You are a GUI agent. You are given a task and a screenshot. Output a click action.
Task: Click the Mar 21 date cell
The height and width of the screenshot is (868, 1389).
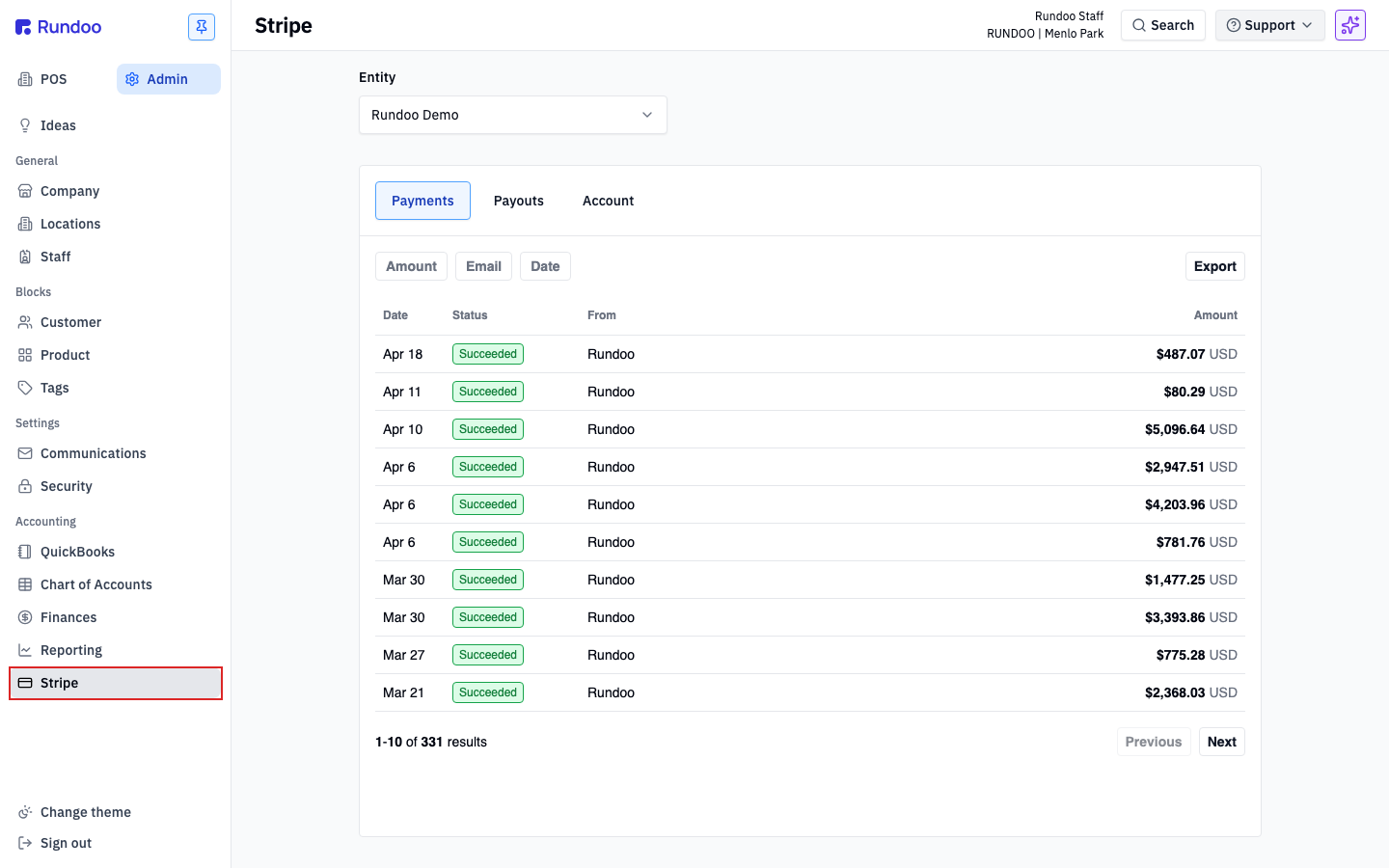coord(403,692)
